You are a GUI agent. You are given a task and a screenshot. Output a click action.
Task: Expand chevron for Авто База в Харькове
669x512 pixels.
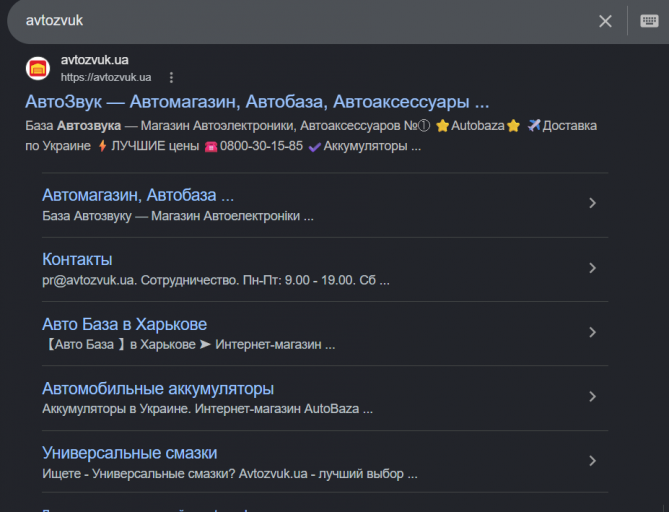pos(592,332)
